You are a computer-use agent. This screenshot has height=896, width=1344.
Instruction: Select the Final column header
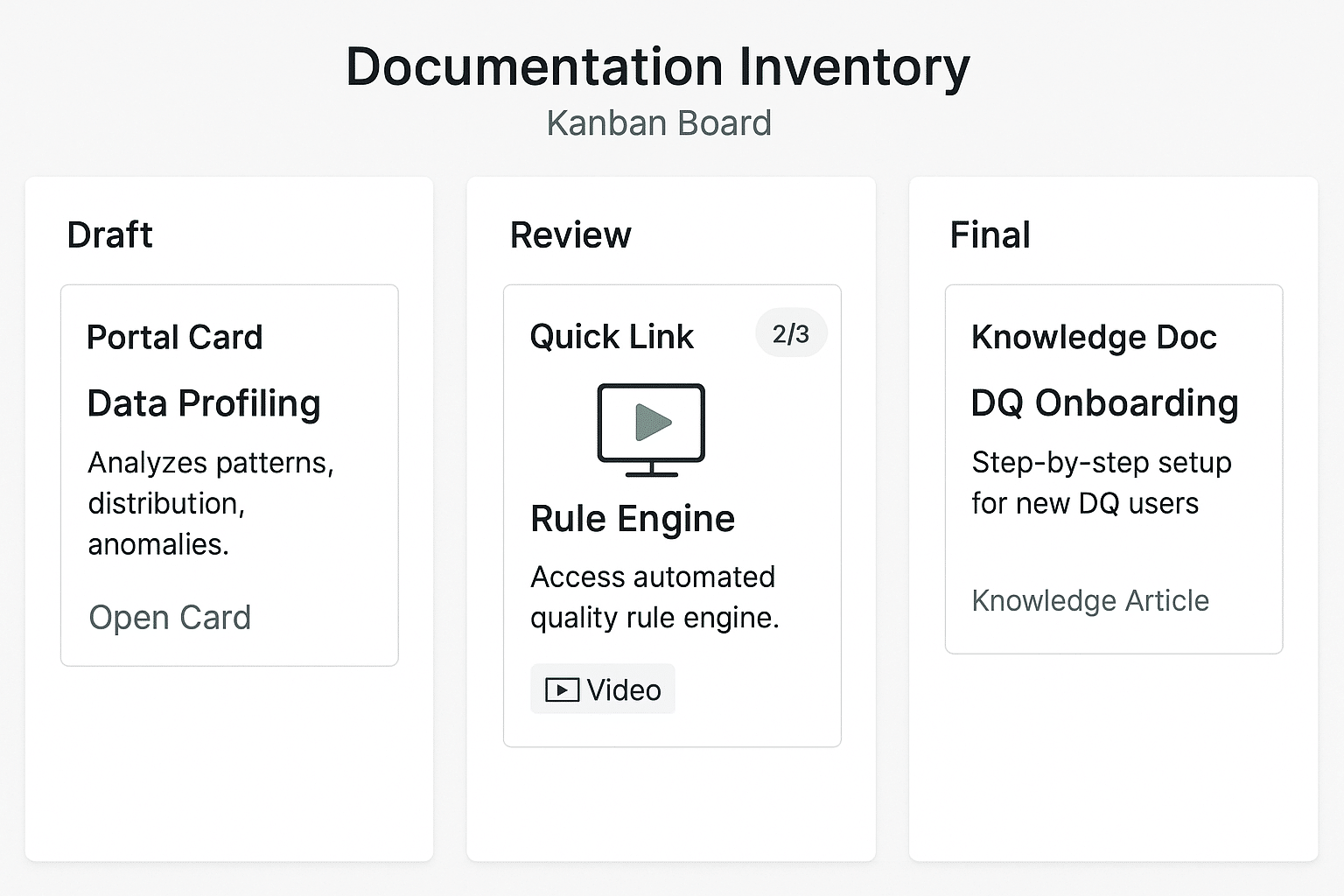pyautogui.click(x=990, y=234)
